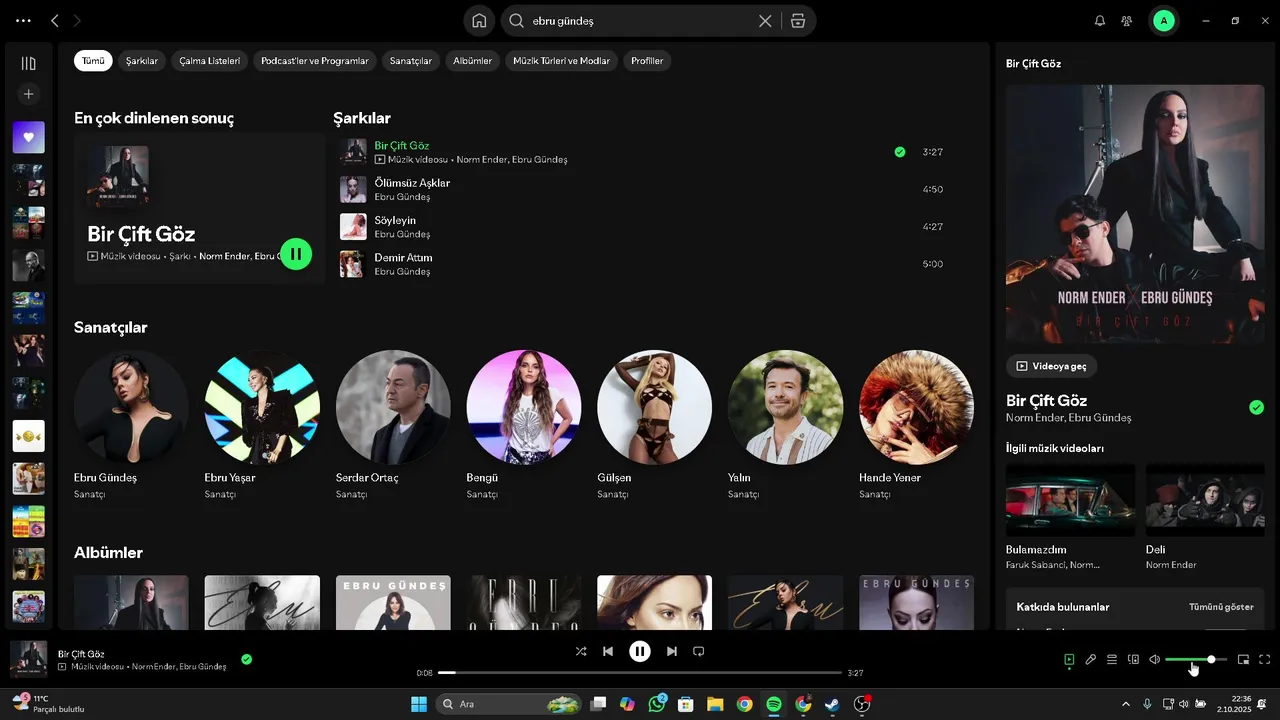Mute audio with the Spotify speaker icon
The image size is (1280, 720).
click(1154, 659)
